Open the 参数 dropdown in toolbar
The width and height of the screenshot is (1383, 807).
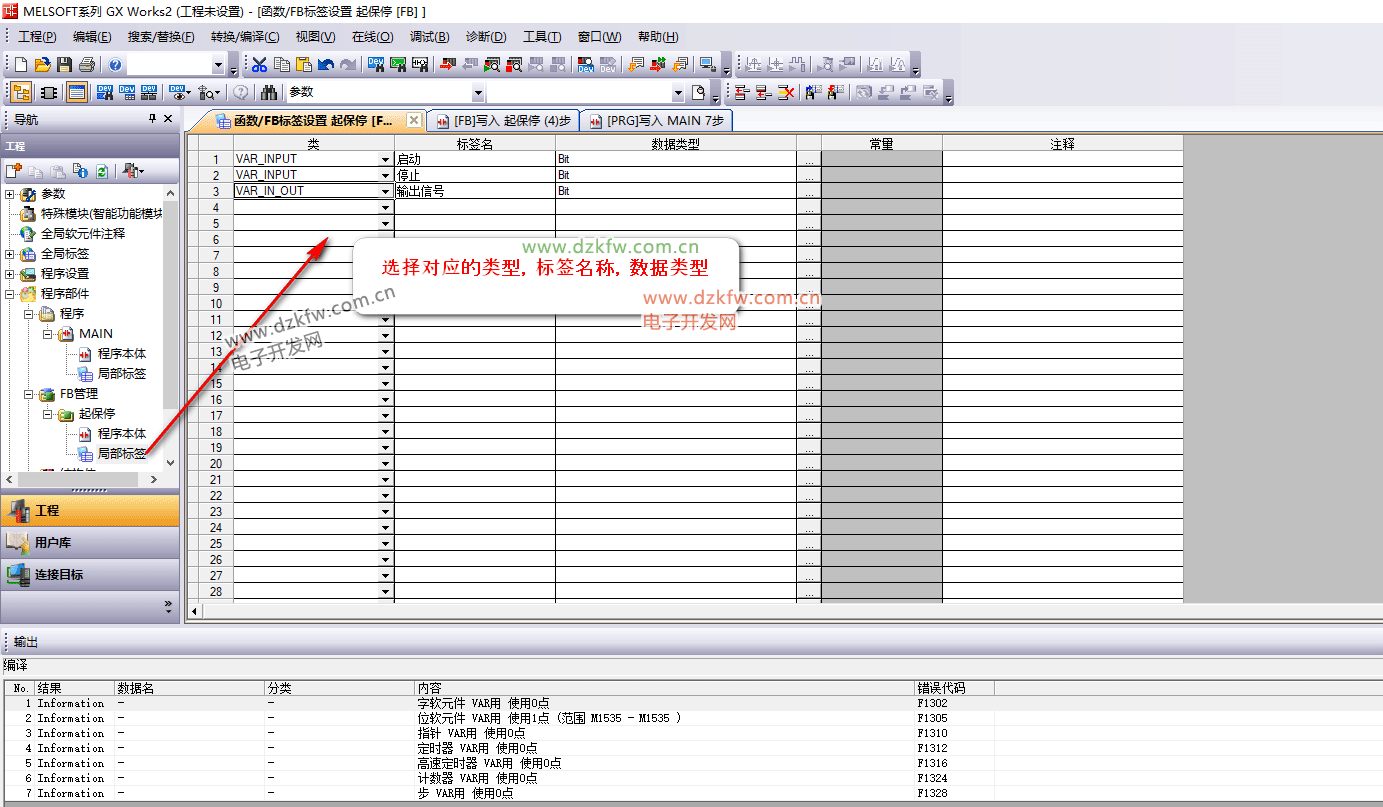[x=478, y=93]
